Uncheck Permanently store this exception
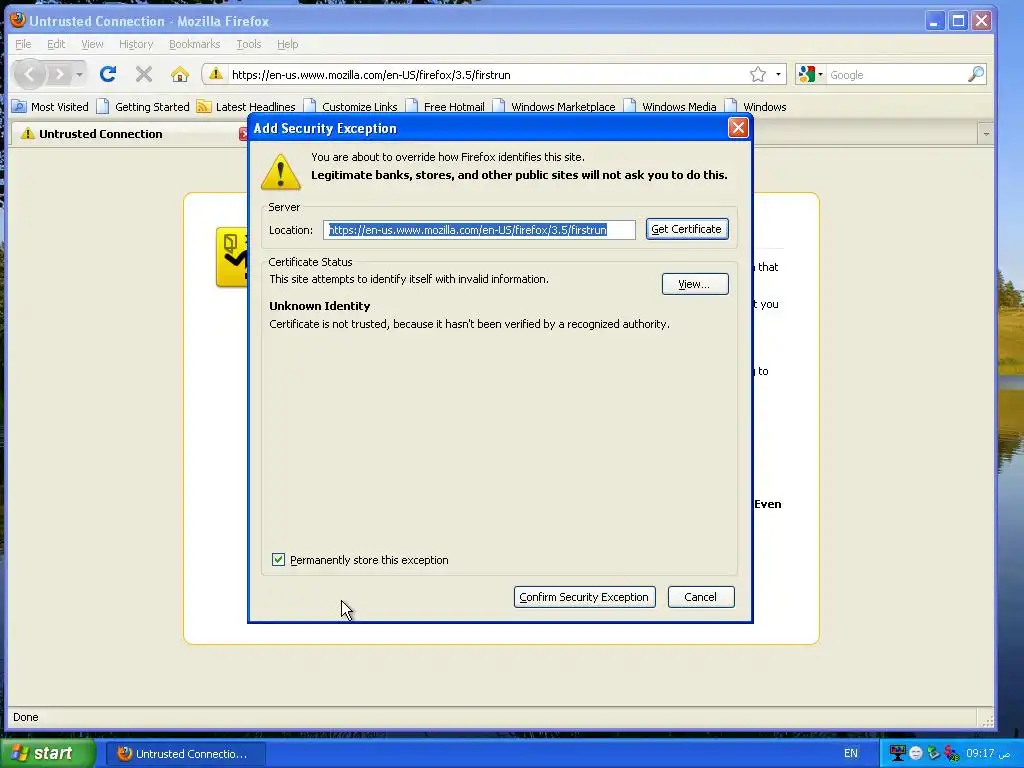Screen dimensions: 1024x768 click(279, 560)
